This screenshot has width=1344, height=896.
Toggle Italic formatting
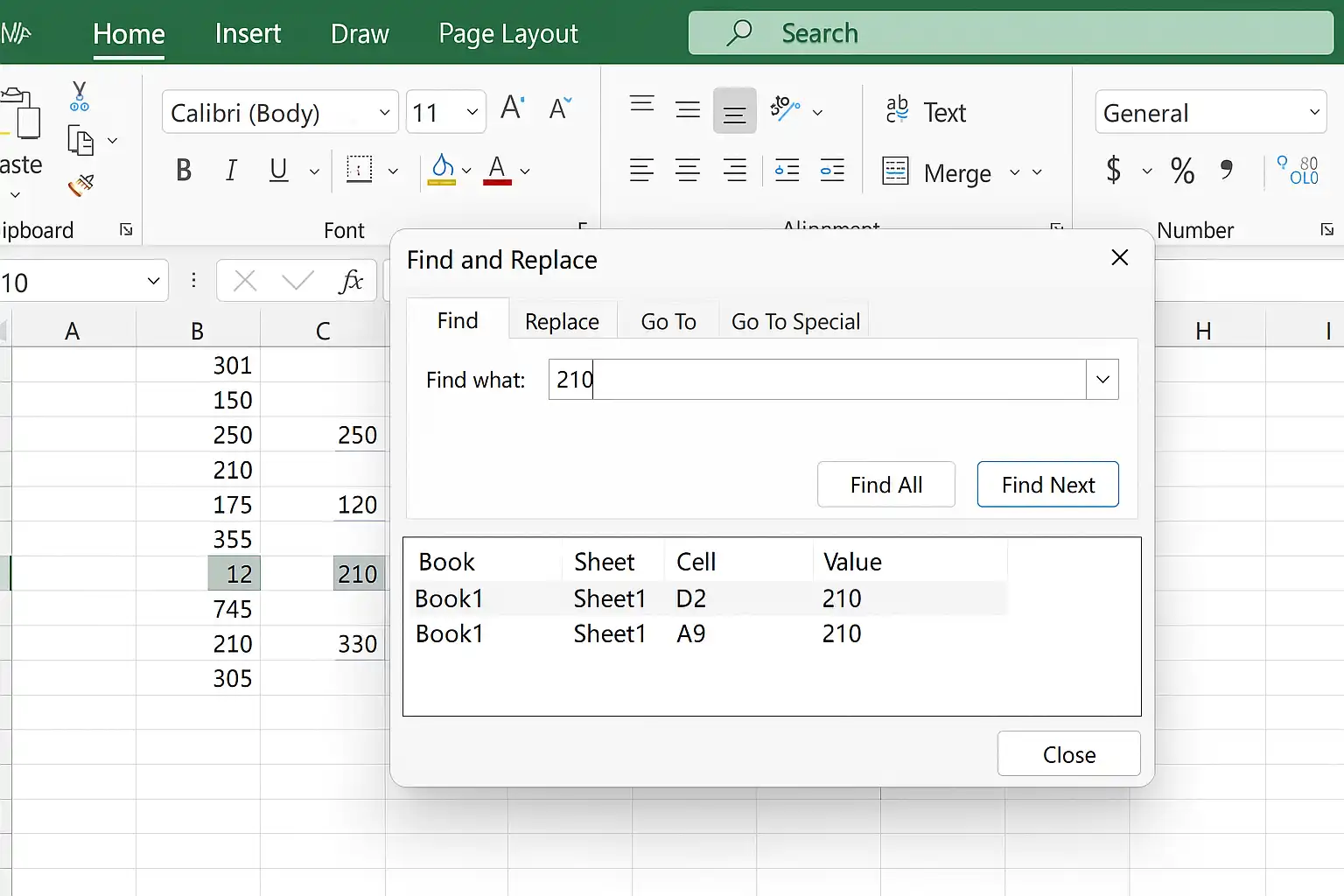(x=231, y=170)
